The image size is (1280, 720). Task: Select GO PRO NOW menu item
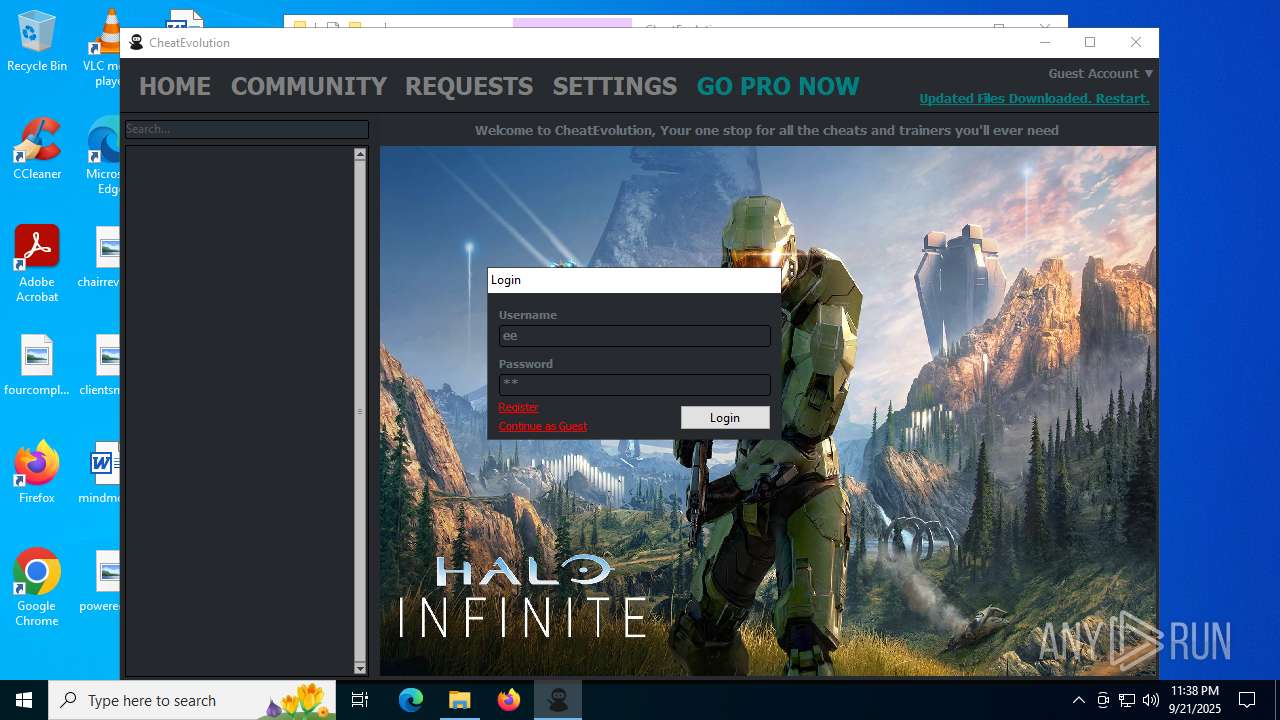click(x=778, y=87)
